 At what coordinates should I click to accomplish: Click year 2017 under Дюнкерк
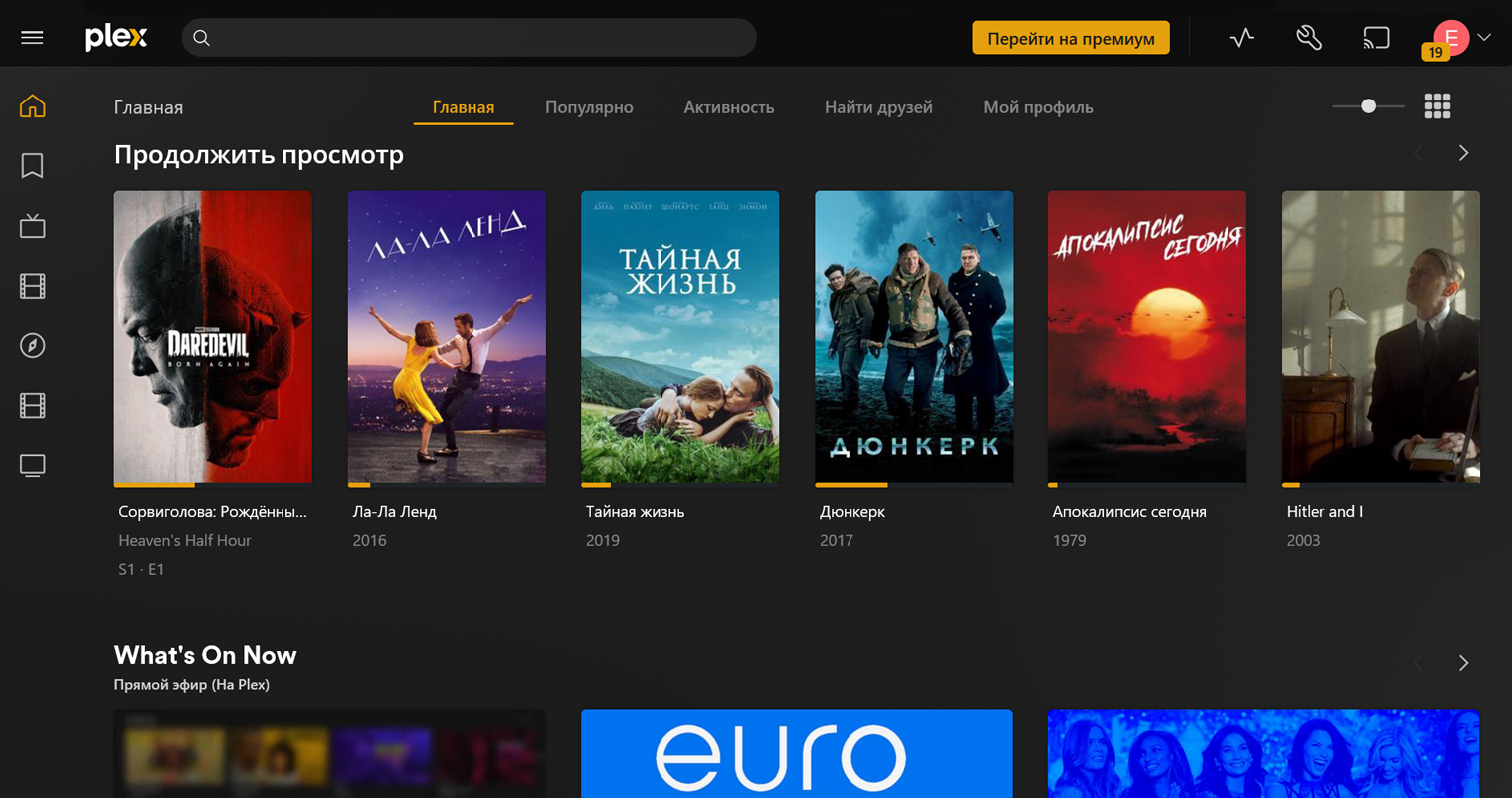click(x=837, y=541)
